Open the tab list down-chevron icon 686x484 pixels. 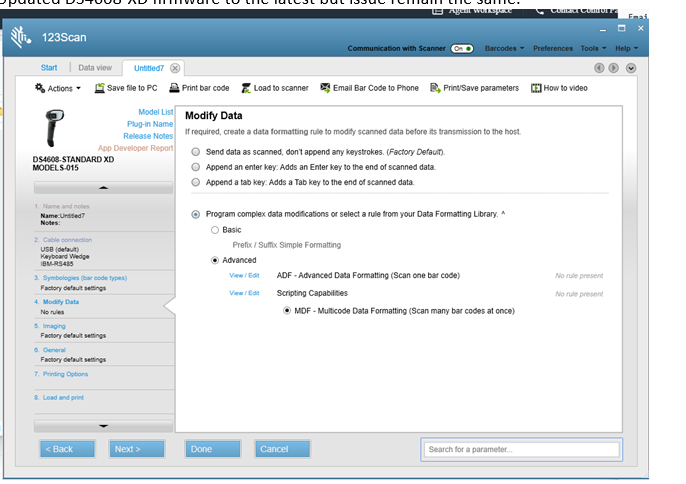pyautogui.click(x=631, y=68)
